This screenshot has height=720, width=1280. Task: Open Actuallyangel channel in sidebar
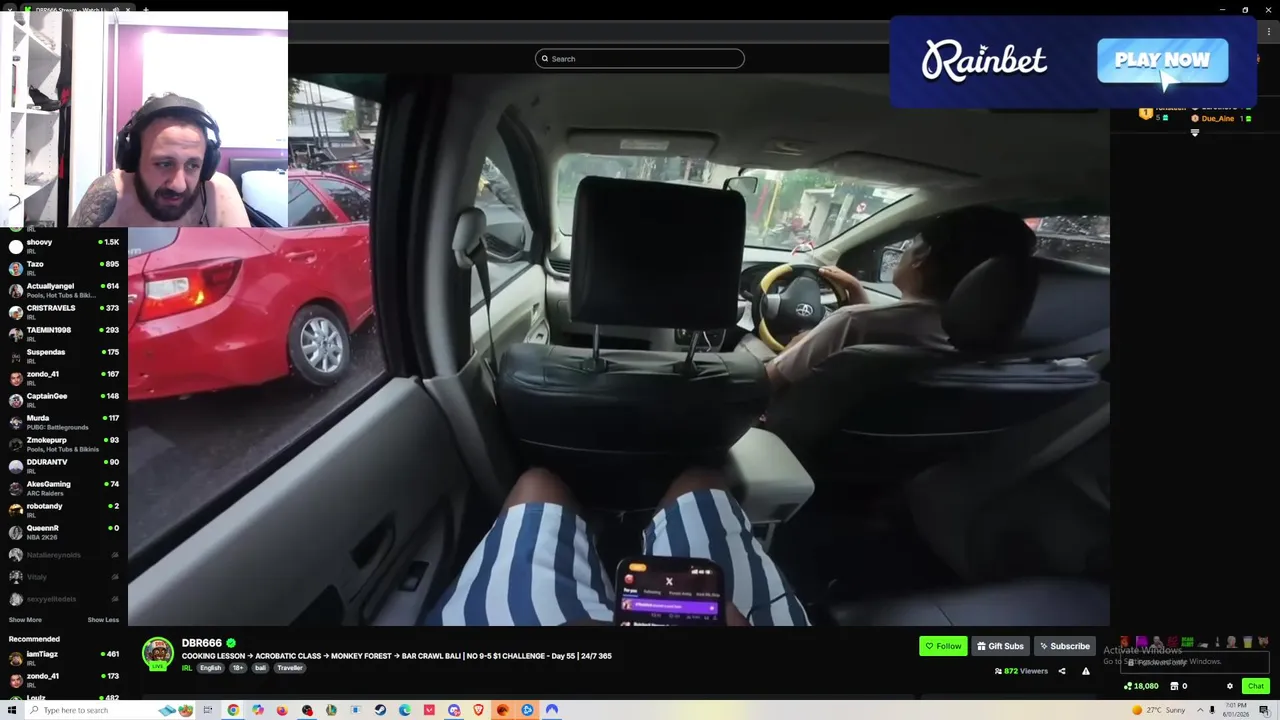coord(64,289)
